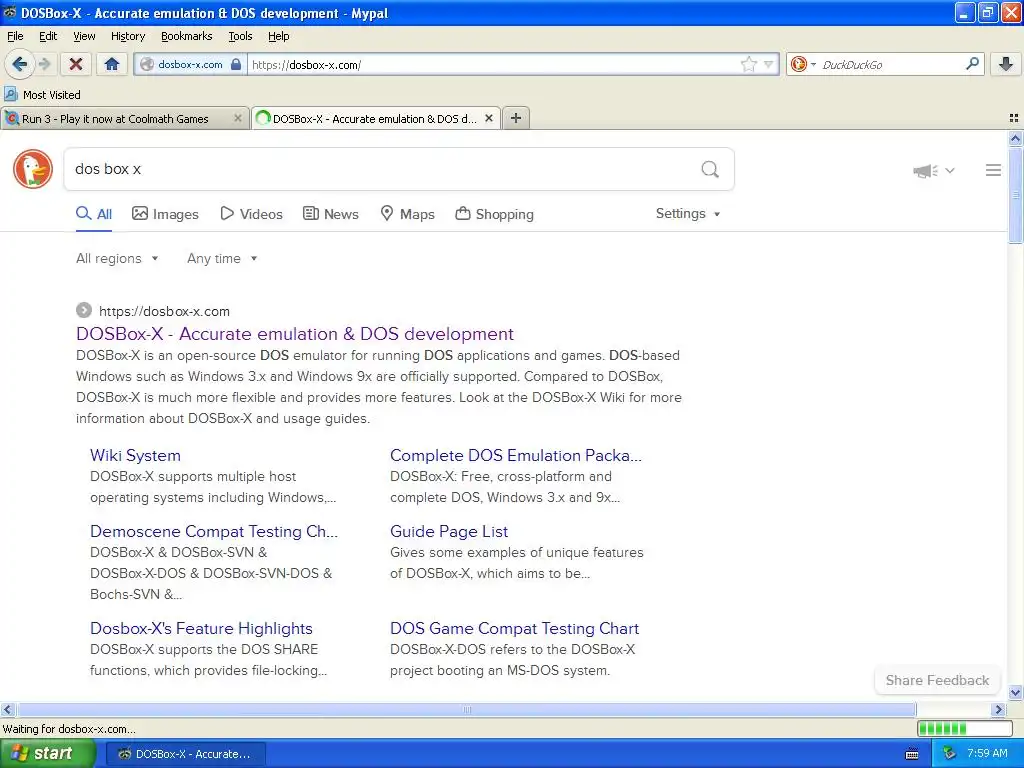Open the DOSBox-X Accurate emulation result title
Screen dimensions: 1024x768
point(295,334)
